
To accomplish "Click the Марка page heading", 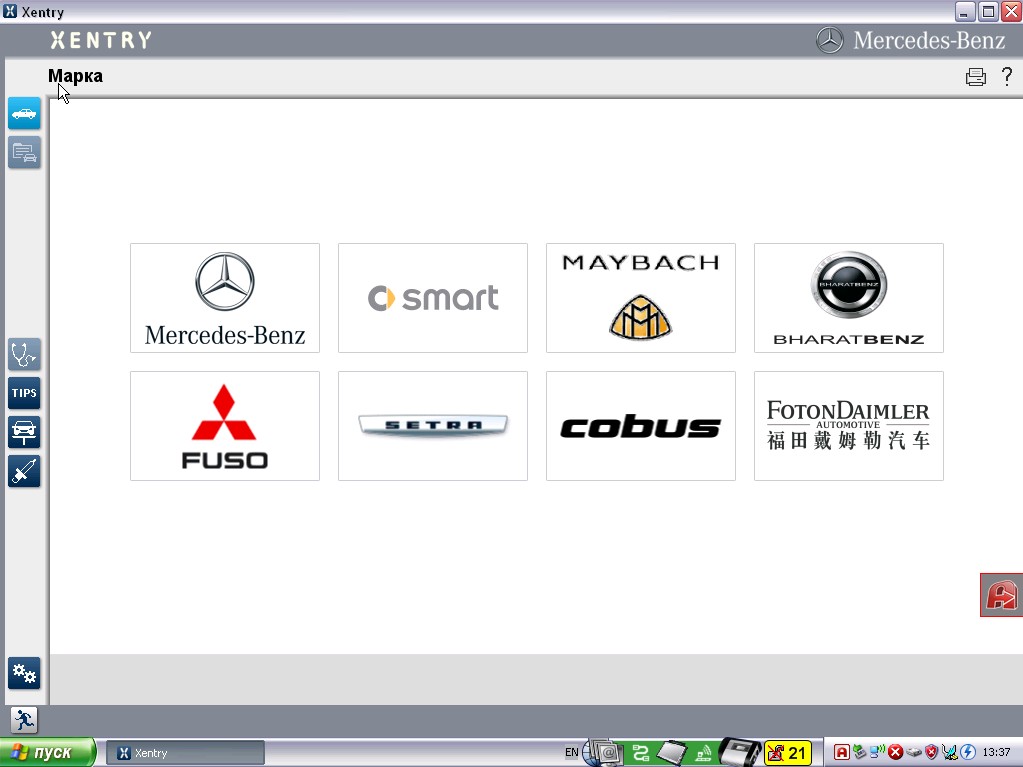I will click(x=75, y=76).
